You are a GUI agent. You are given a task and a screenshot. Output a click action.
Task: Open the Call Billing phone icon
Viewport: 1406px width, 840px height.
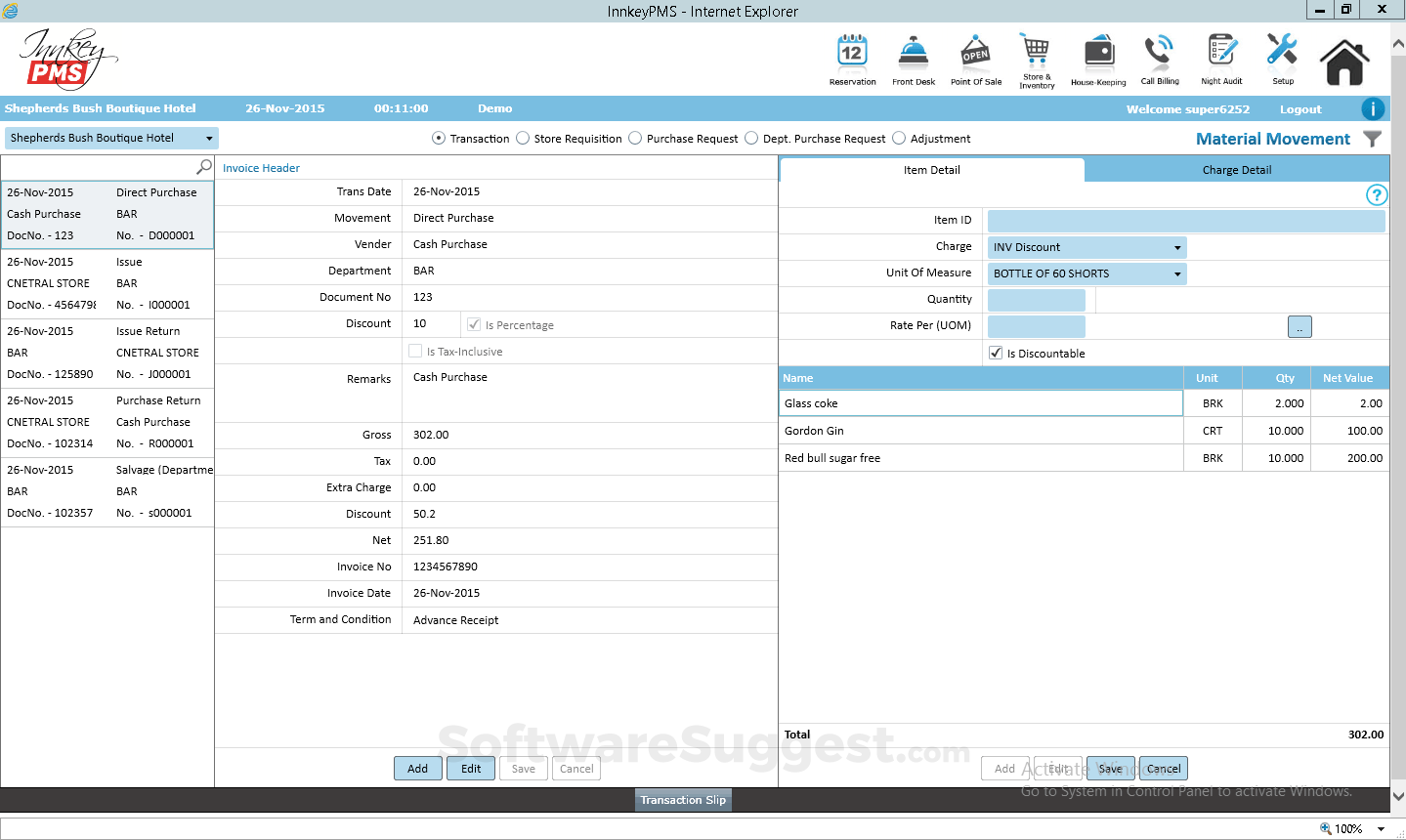(x=1160, y=52)
